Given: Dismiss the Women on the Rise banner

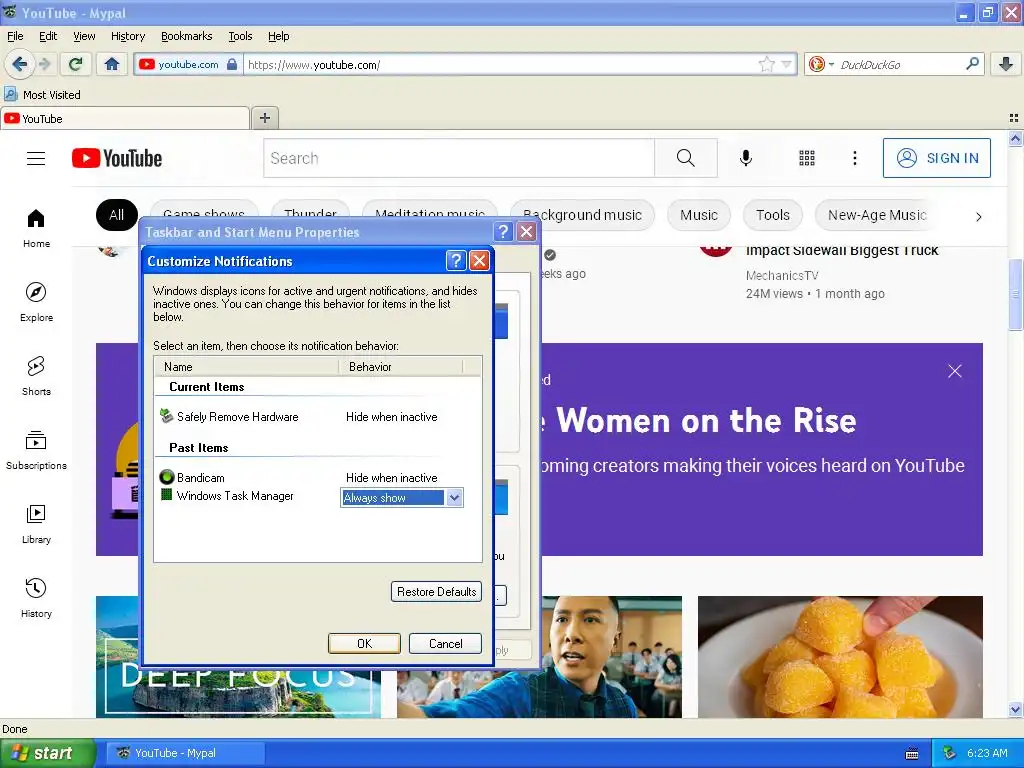Looking at the screenshot, I should [x=955, y=371].
